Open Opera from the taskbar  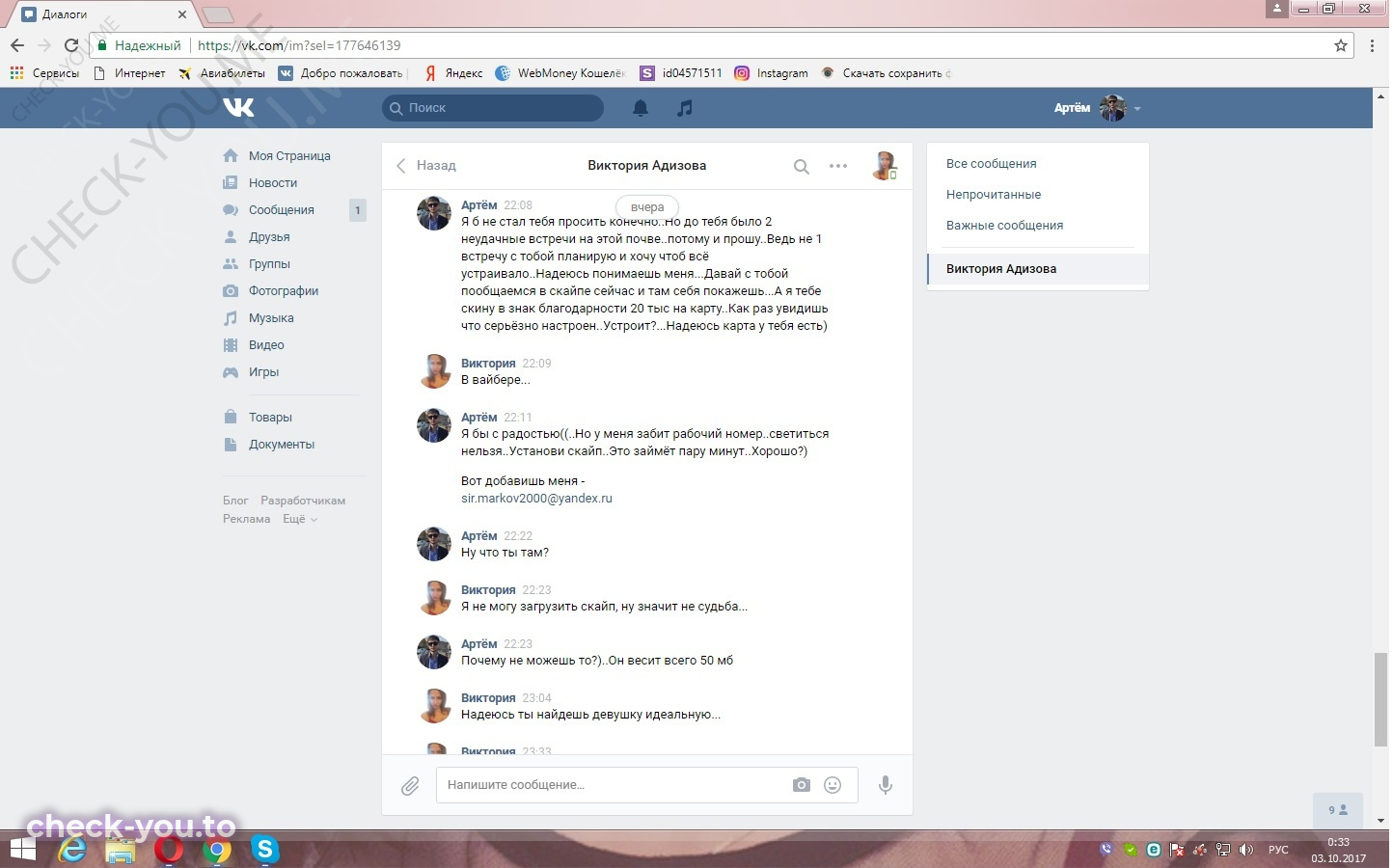[169, 850]
